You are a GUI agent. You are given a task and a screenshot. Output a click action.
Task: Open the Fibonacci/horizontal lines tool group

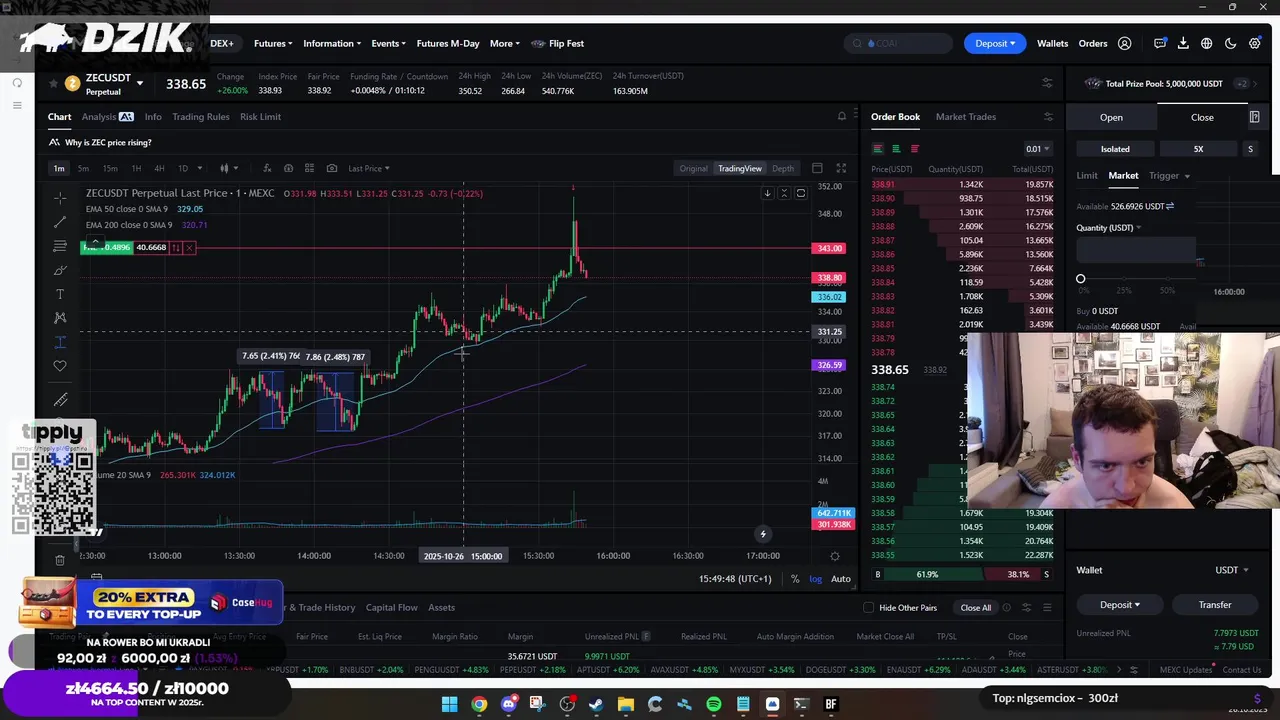click(60, 246)
